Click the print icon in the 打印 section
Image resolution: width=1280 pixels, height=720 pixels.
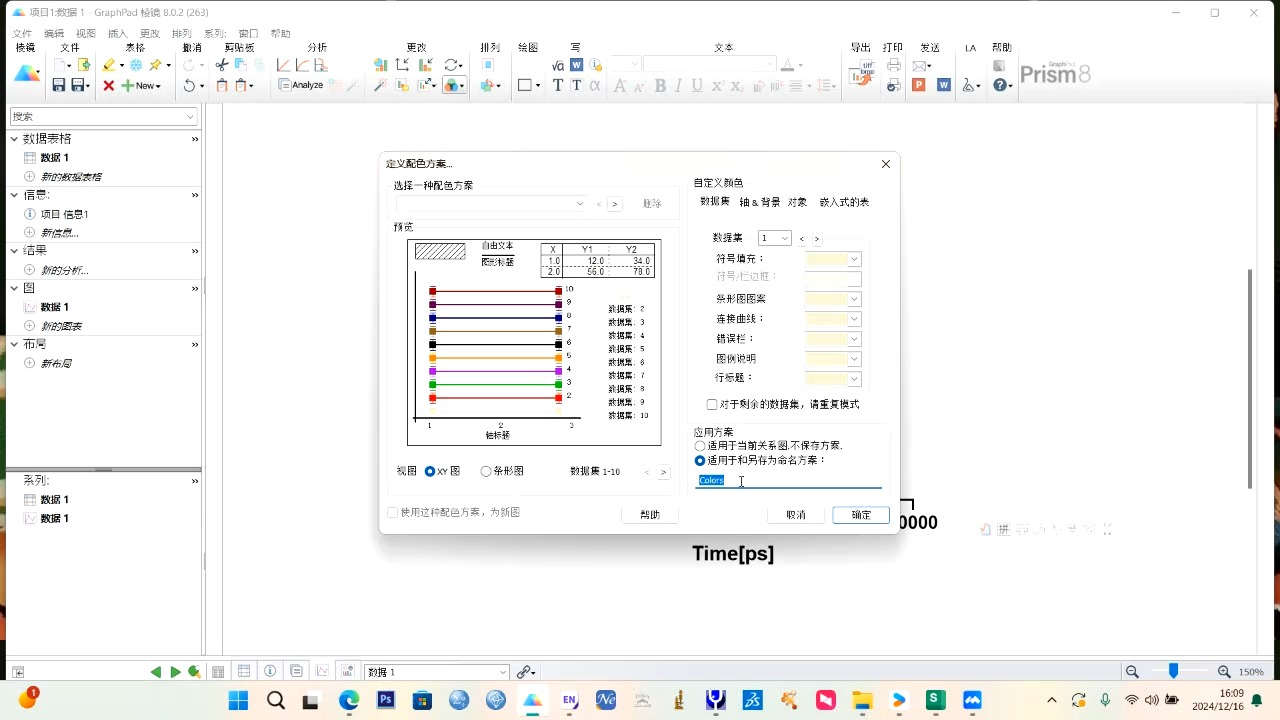pyautogui.click(x=891, y=65)
